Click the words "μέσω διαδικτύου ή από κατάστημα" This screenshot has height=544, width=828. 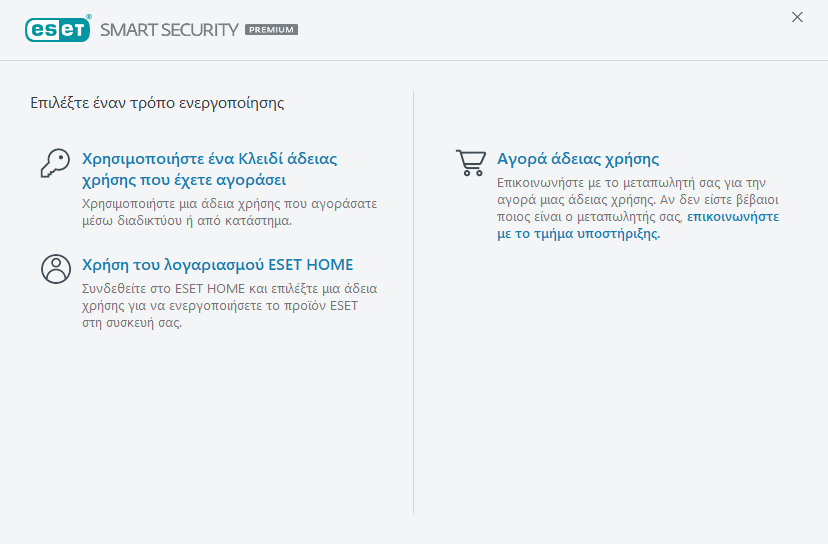point(186,221)
